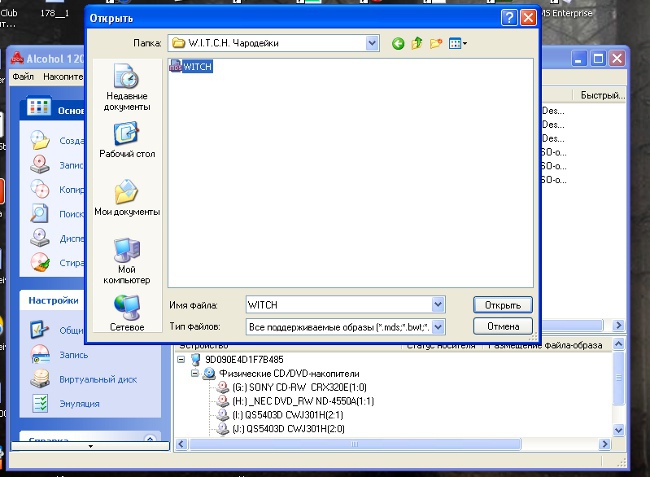Click the Быстрый... column header
The image size is (650, 477).
click(600, 95)
